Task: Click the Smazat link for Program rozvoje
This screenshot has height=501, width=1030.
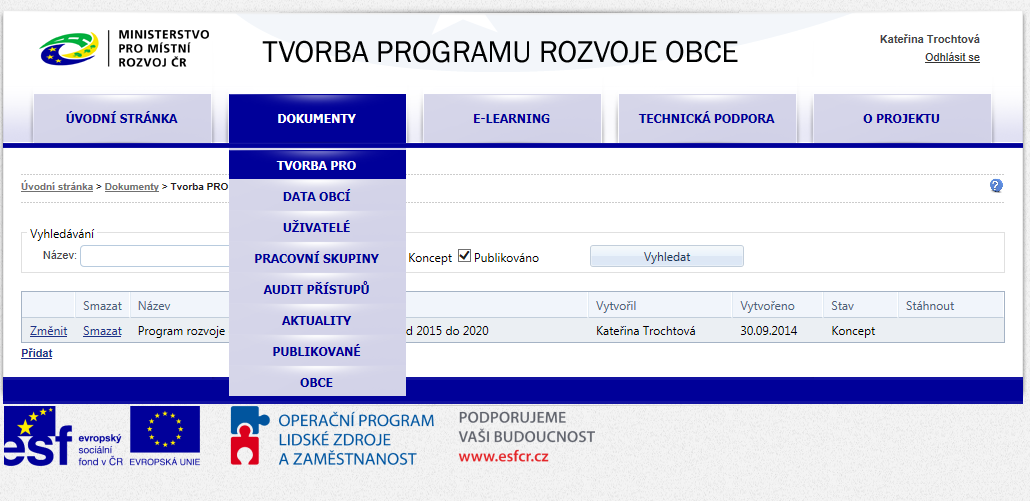Action: click(102, 331)
